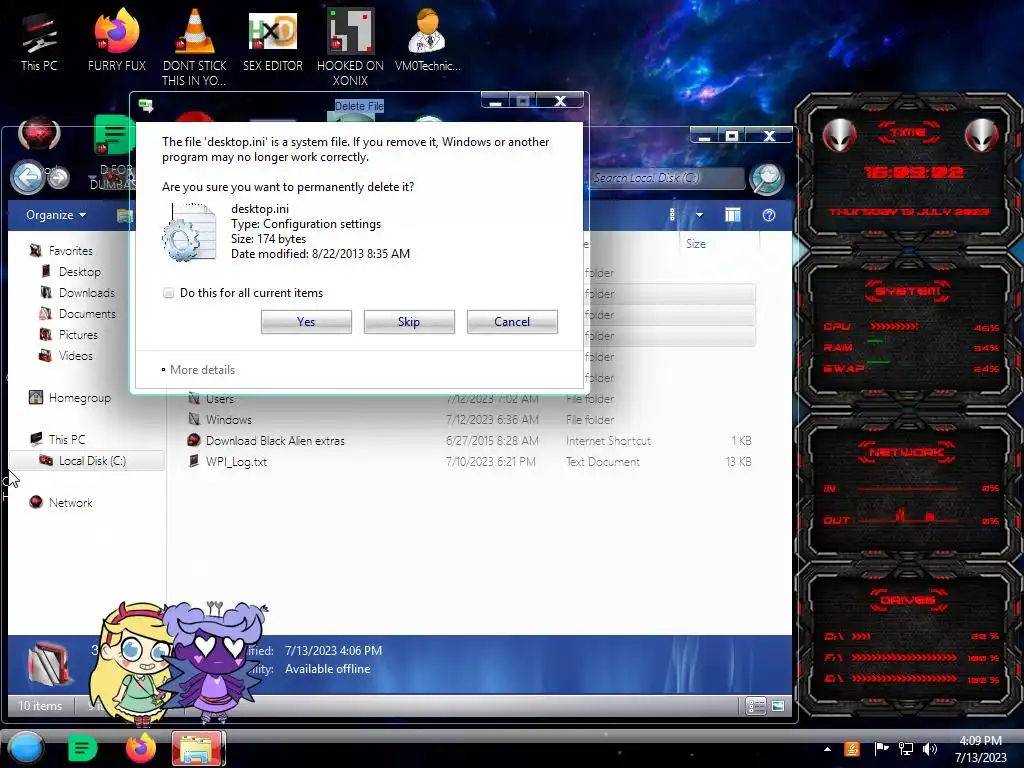The height and width of the screenshot is (768, 1024).
Task: Select Videos under Favorites
Action: [75, 356]
